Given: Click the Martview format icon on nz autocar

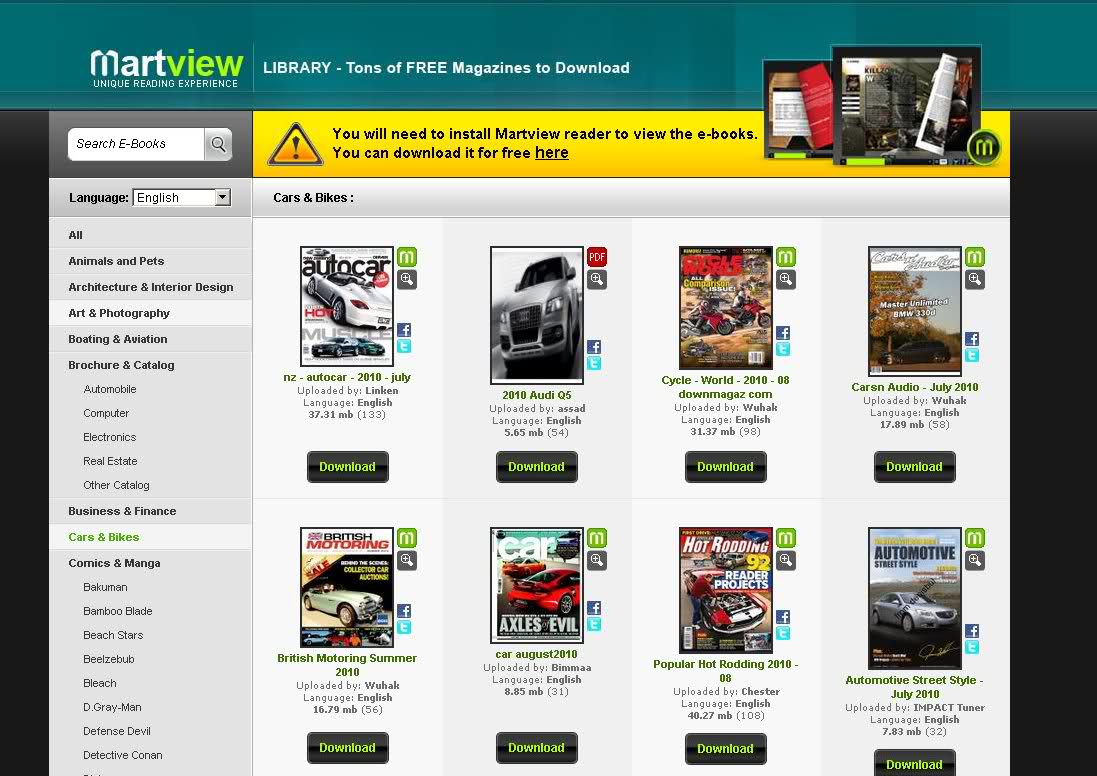Looking at the screenshot, I should click(x=407, y=257).
